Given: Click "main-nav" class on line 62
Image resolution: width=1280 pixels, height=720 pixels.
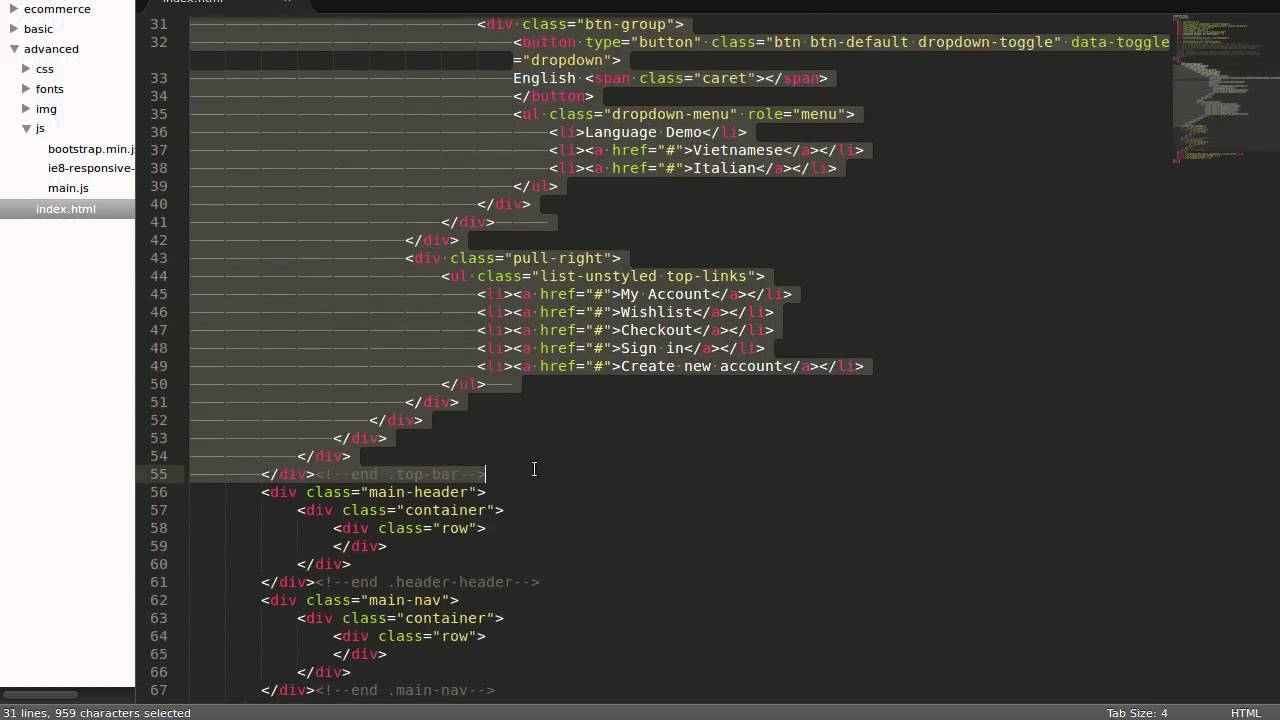Looking at the screenshot, I should [405, 600].
